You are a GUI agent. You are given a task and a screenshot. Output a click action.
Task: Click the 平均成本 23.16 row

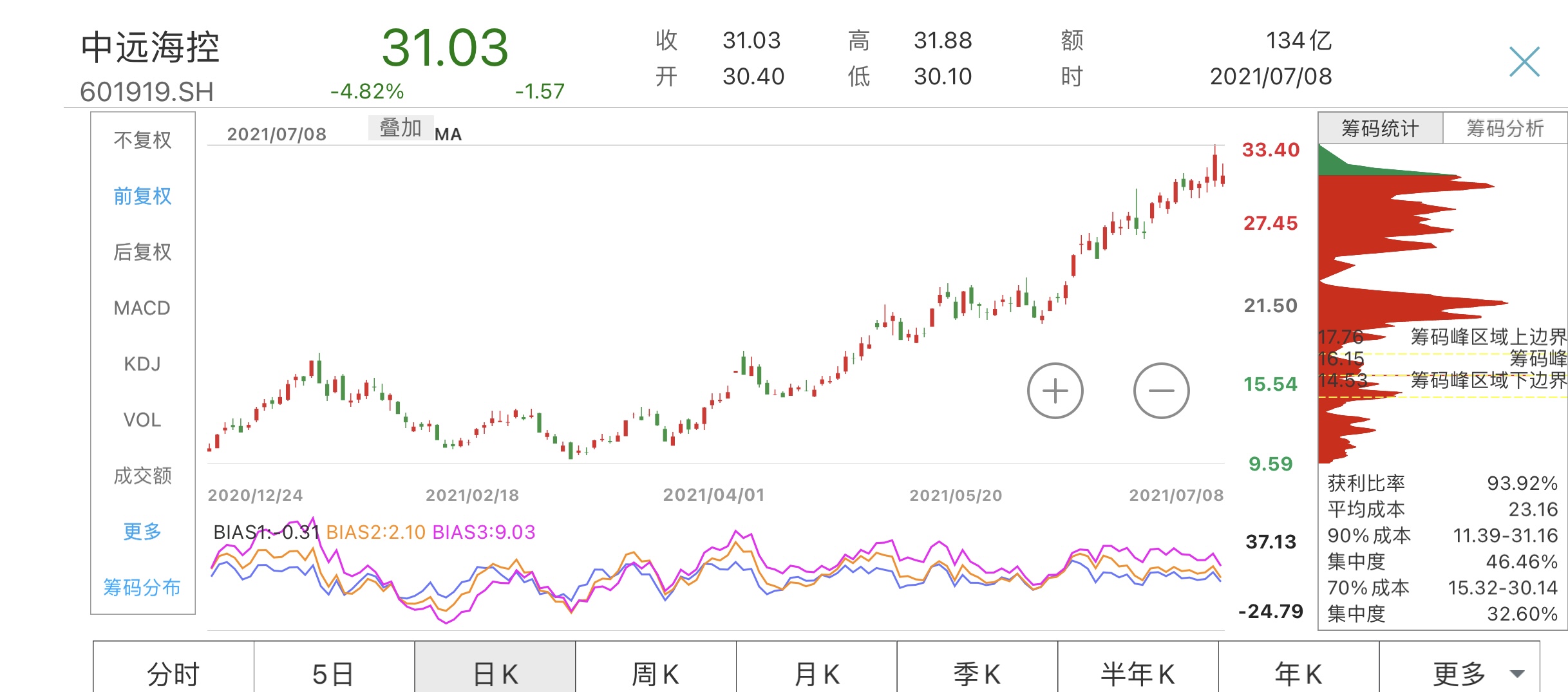click(x=1442, y=509)
